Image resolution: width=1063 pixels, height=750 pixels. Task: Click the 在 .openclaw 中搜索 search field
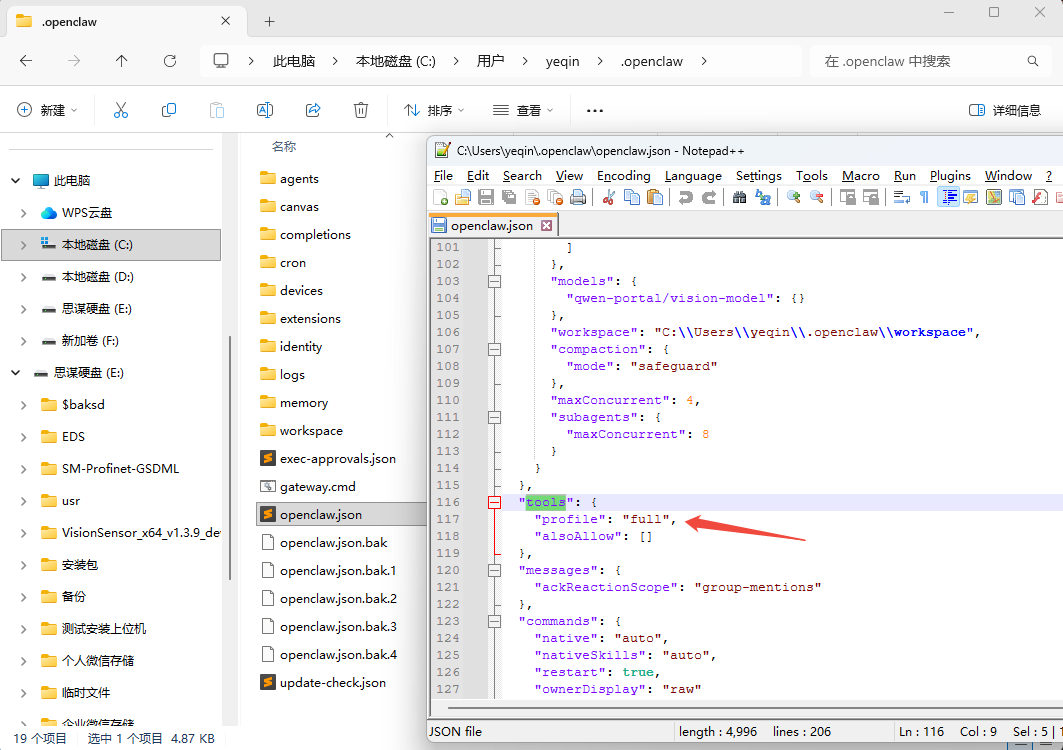coord(931,61)
